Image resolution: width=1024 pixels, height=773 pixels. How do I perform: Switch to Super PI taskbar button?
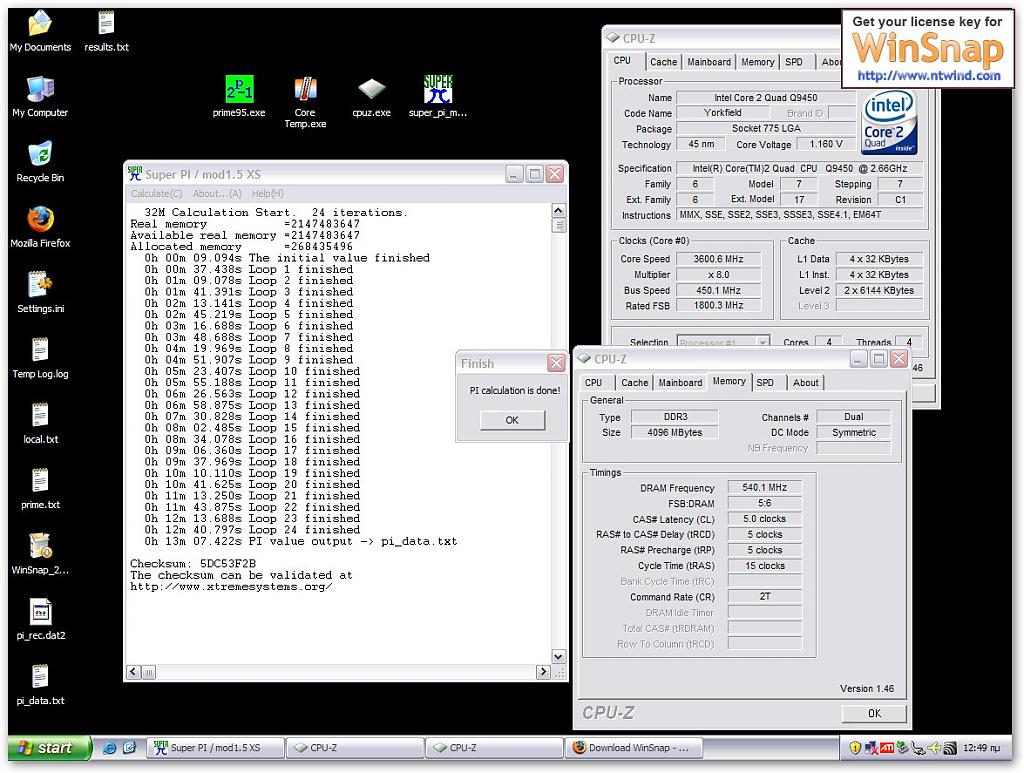[216, 748]
